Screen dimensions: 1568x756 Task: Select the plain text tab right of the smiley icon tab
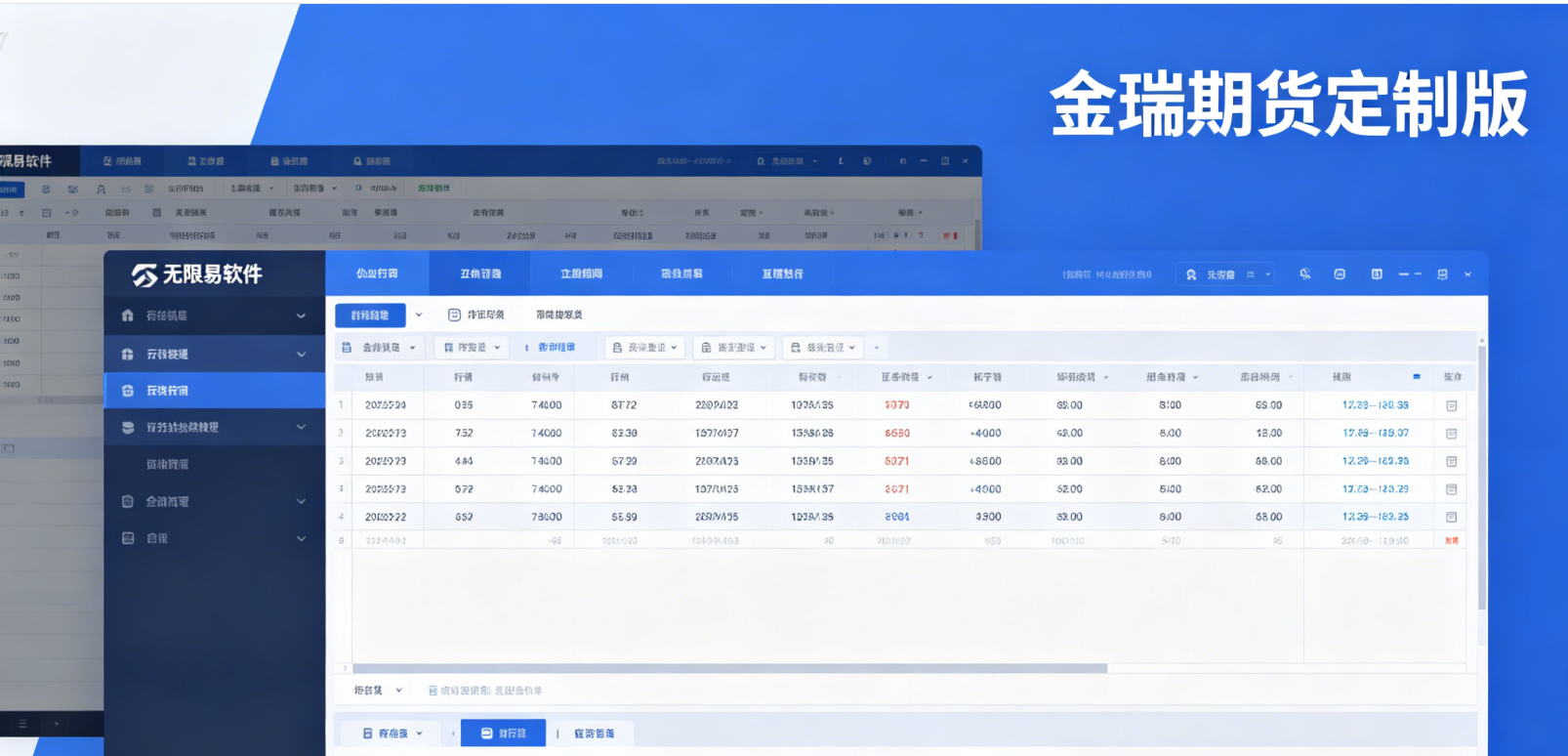(559, 315)
